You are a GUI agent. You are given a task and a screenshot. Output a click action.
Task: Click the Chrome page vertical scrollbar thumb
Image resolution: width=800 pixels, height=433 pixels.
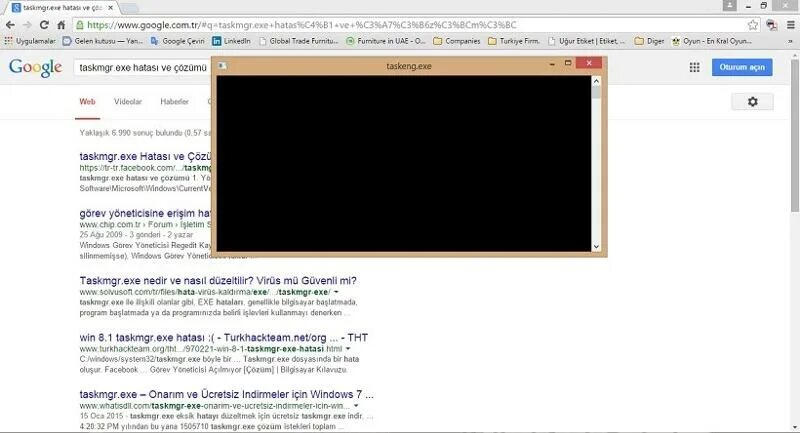[794, 135]
